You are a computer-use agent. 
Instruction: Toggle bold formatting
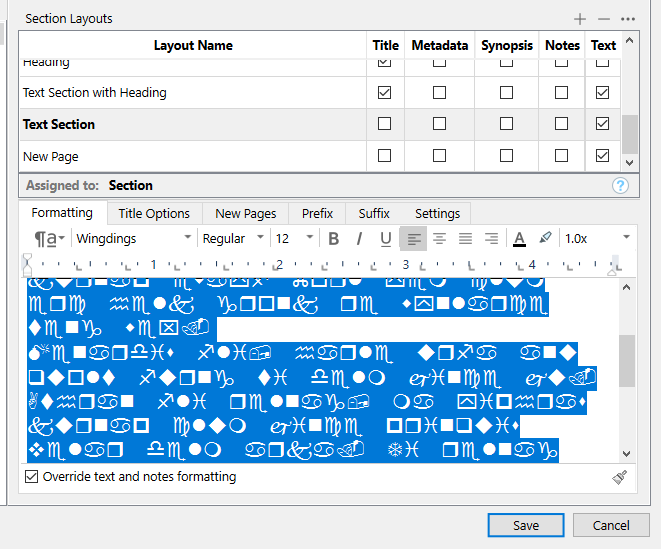pos(334,238)
